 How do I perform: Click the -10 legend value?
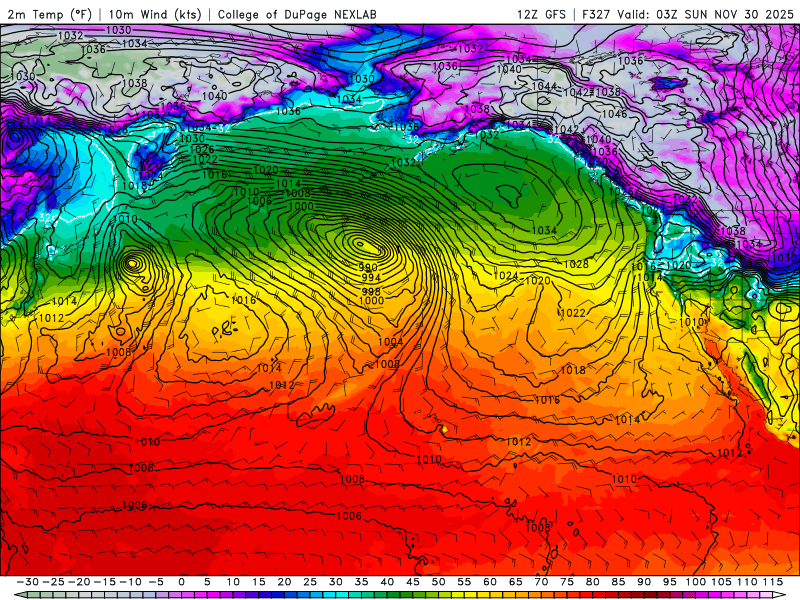point(131,582)
